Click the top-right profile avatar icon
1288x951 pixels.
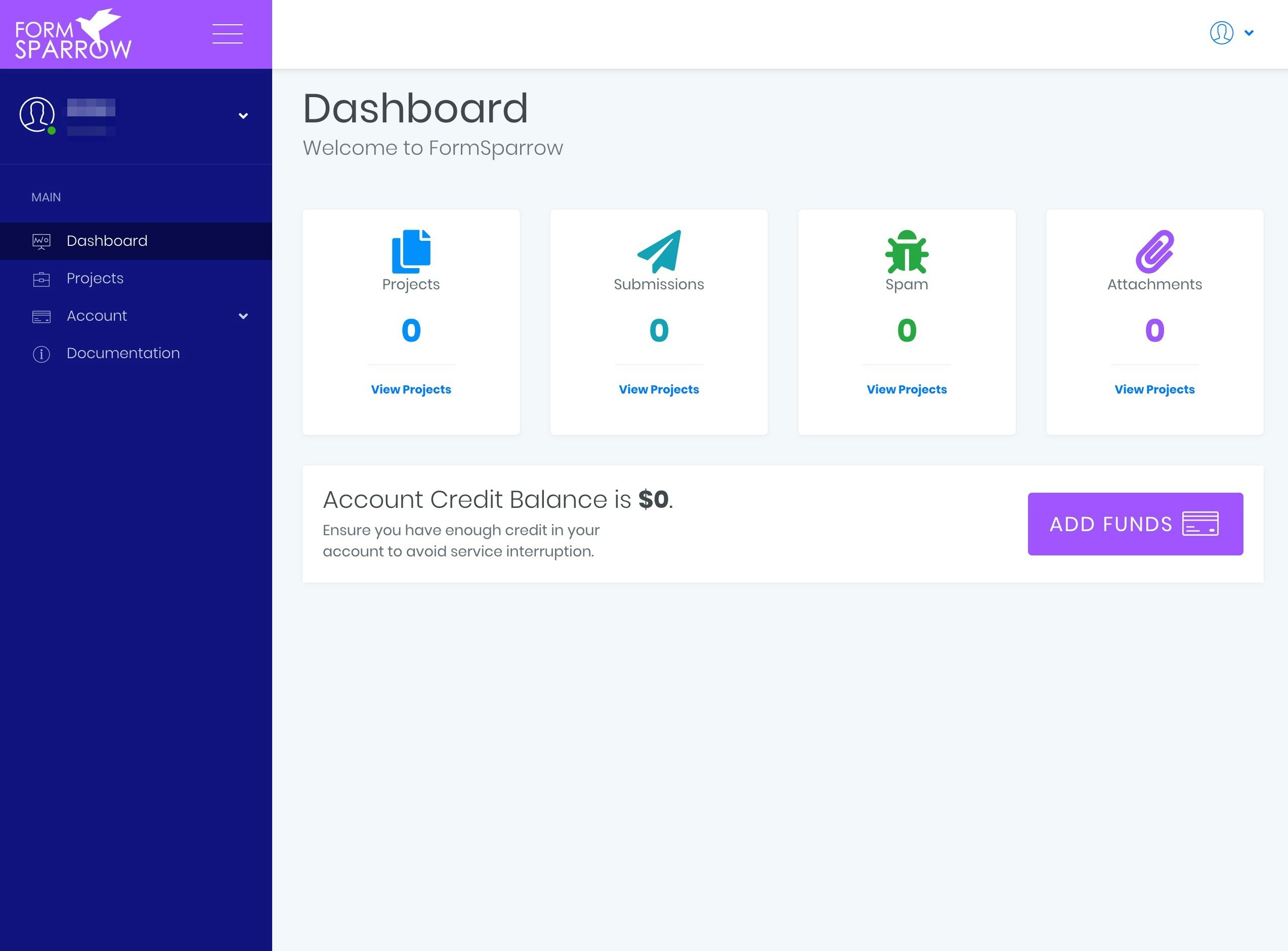pyautogui.click(x=1221, y=33)
